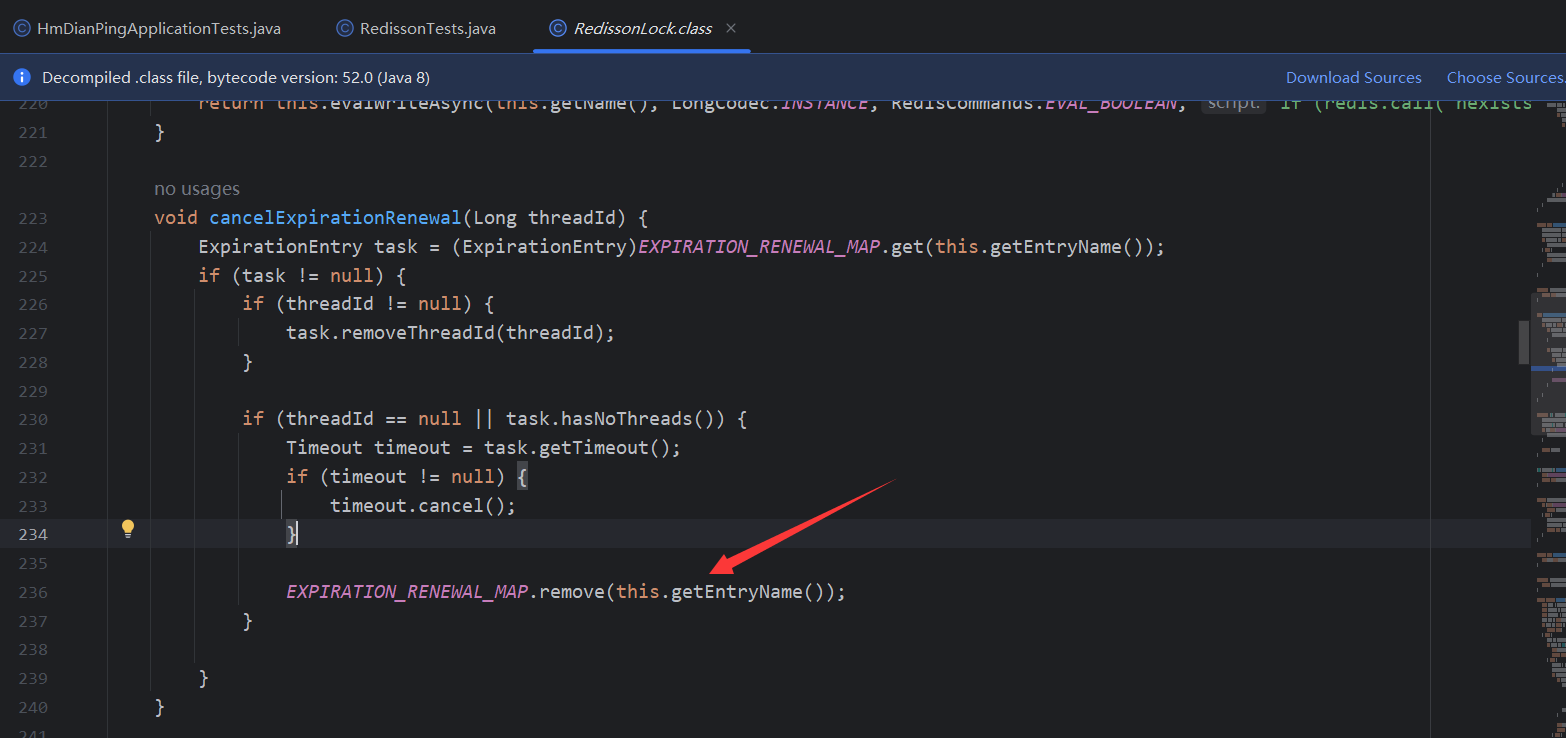Click line number 236 in gutter
The height and width of the screenshot is (738, 1566).
33,592
